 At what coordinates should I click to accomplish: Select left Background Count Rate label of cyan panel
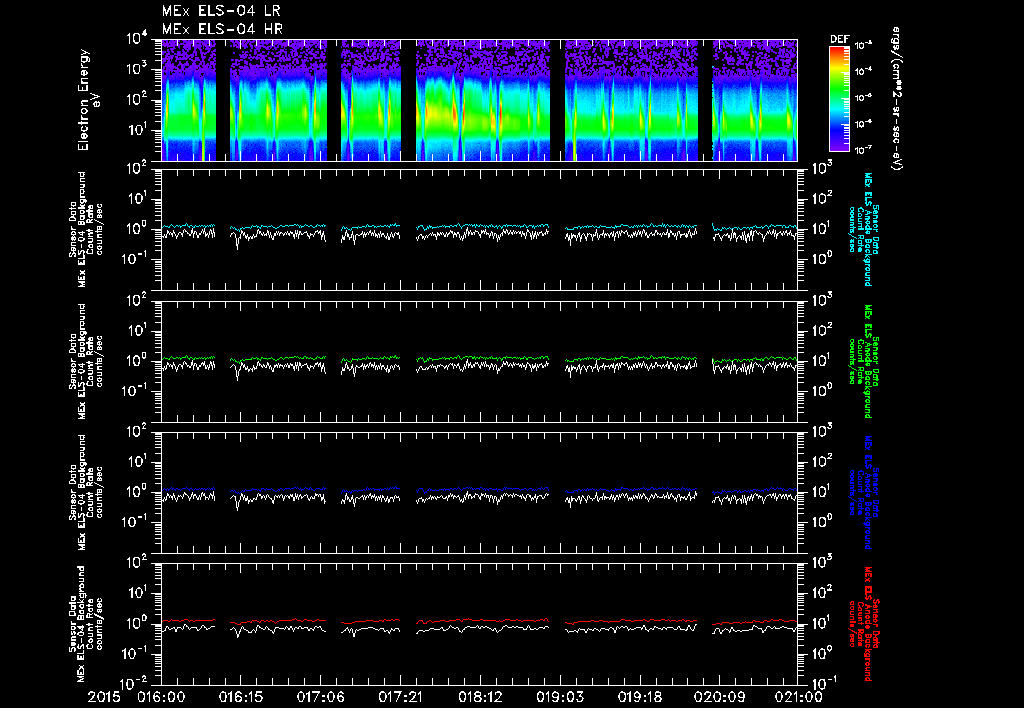click(x=86, y=230)
